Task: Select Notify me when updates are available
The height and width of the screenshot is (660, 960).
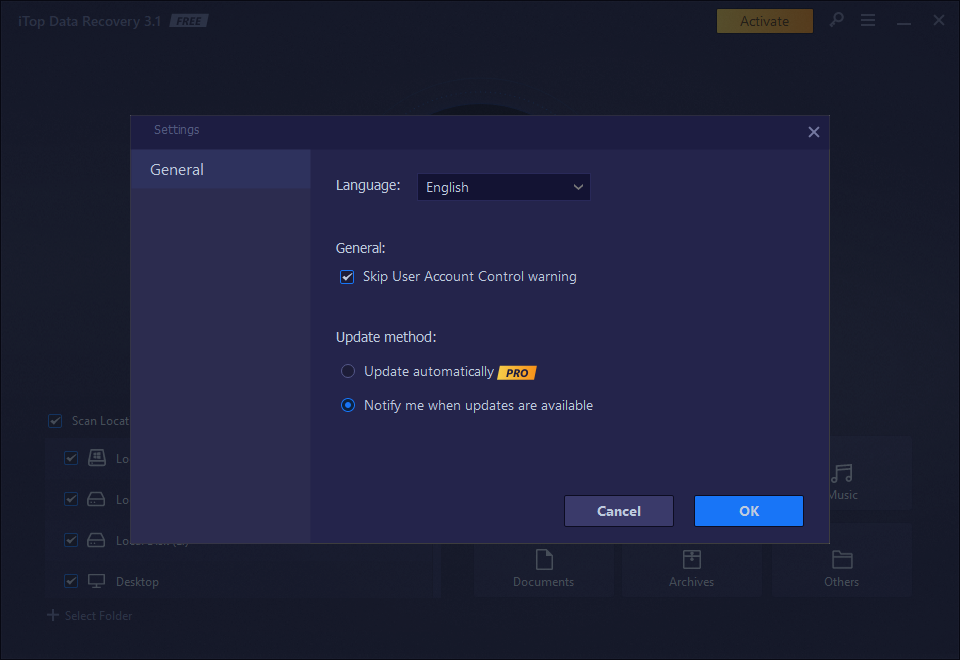Action: click(x=348, y=405)
